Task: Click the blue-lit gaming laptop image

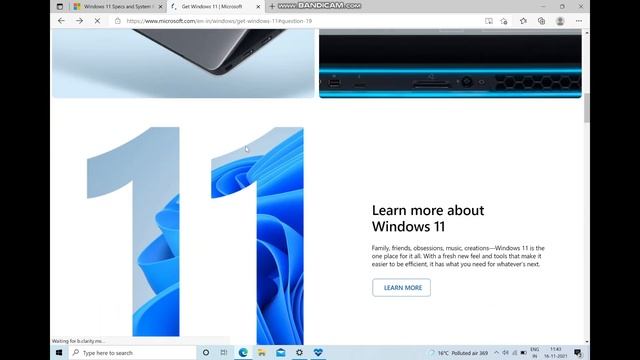Action: (x=450, y=63)
